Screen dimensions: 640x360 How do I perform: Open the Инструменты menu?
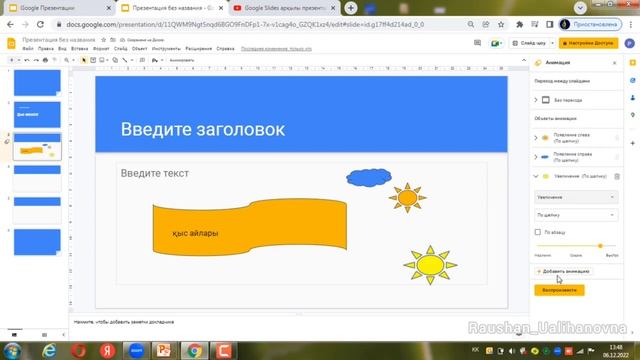166,49
